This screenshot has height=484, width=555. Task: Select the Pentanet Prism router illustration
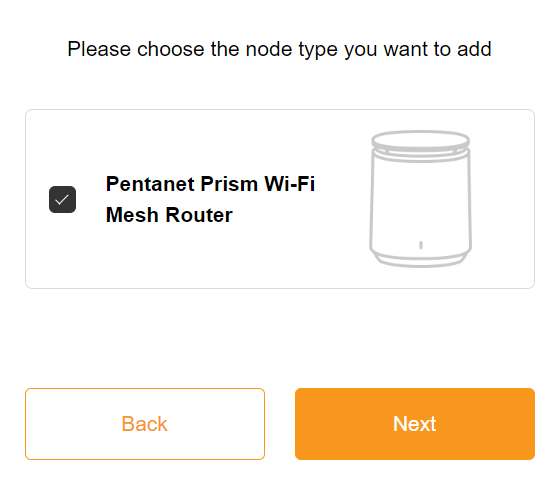click(x=420, y=199)
